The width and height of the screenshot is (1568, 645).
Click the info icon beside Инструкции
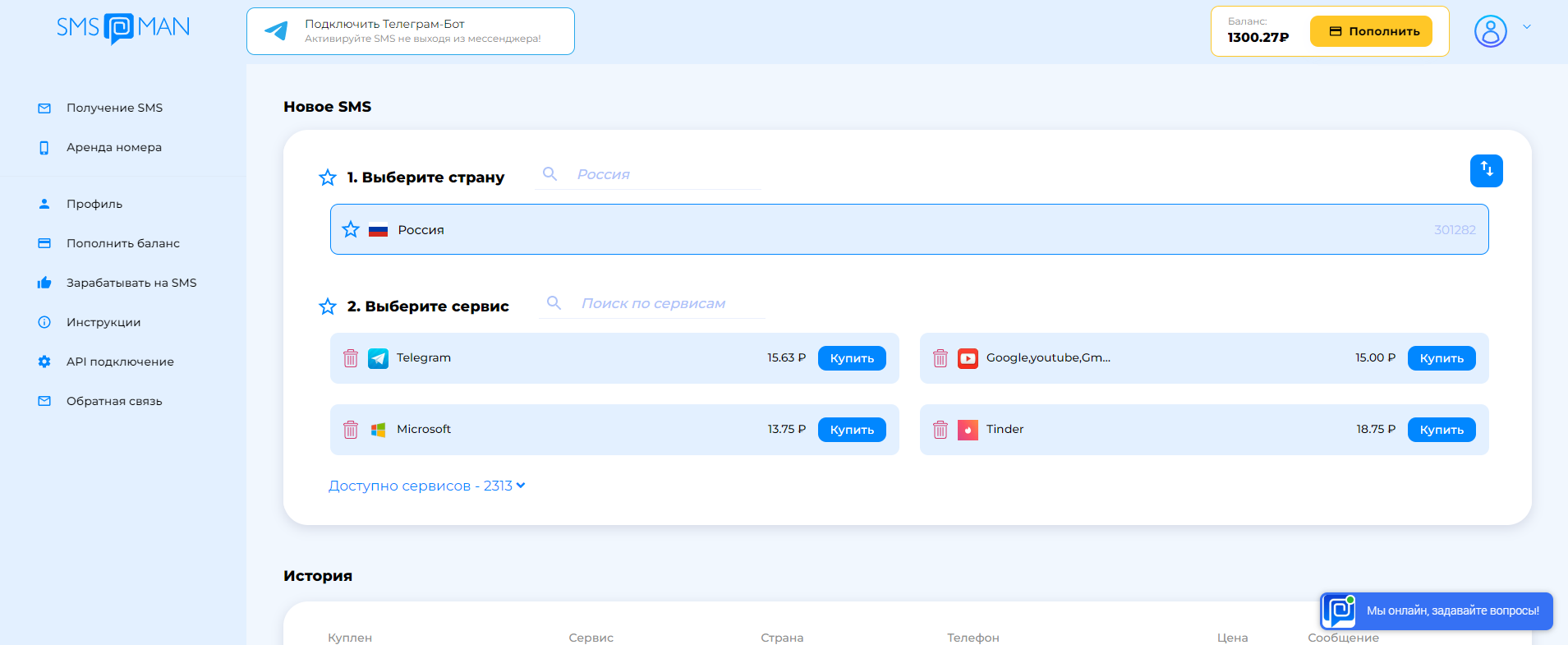(44, 322)
